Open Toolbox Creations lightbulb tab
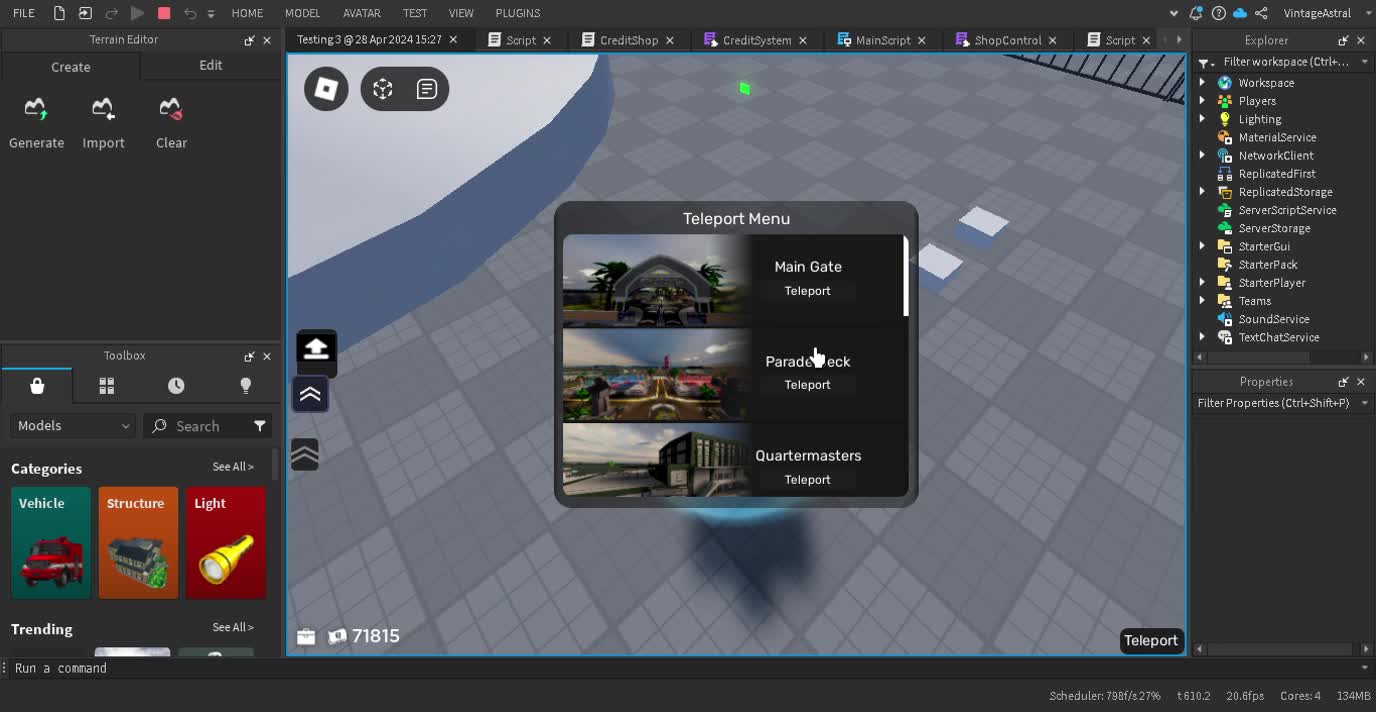Image resolution: width=1376 pixels, height=712 pixels. pyautogui.click(x=246, y=386)
